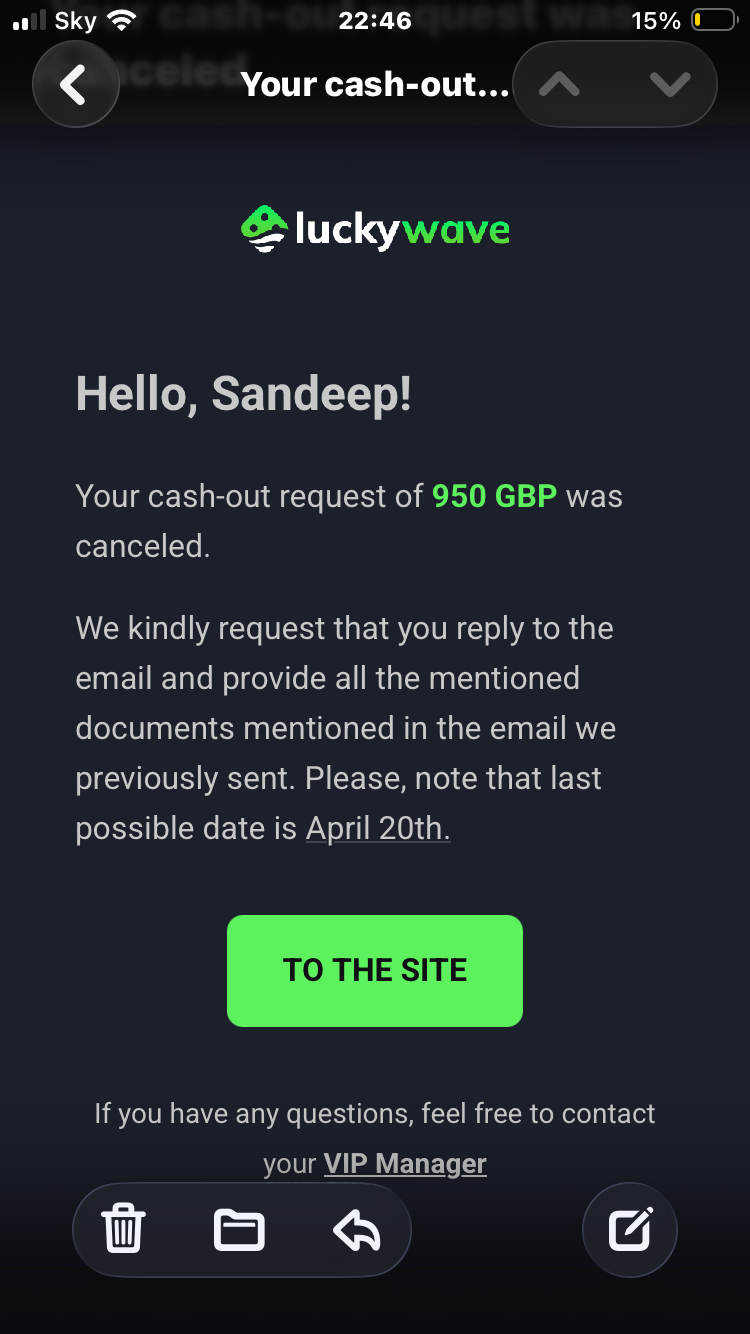Tap the Wi-Fi icon in status bar

[122, 20]
